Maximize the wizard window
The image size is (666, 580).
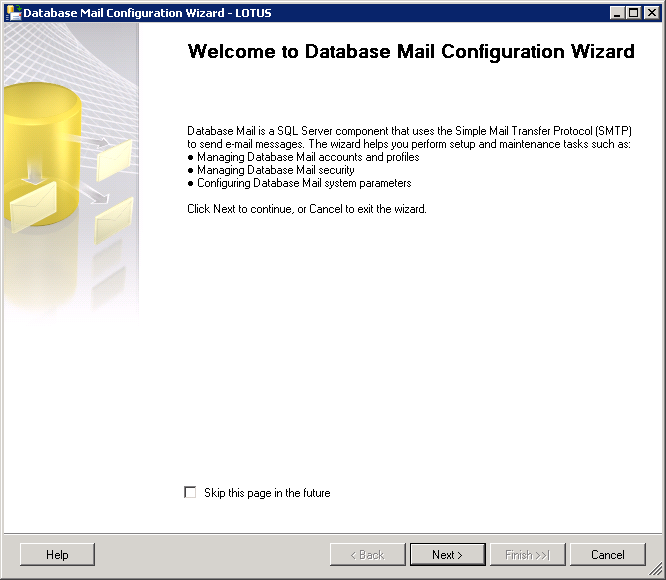tap(633, 13)
